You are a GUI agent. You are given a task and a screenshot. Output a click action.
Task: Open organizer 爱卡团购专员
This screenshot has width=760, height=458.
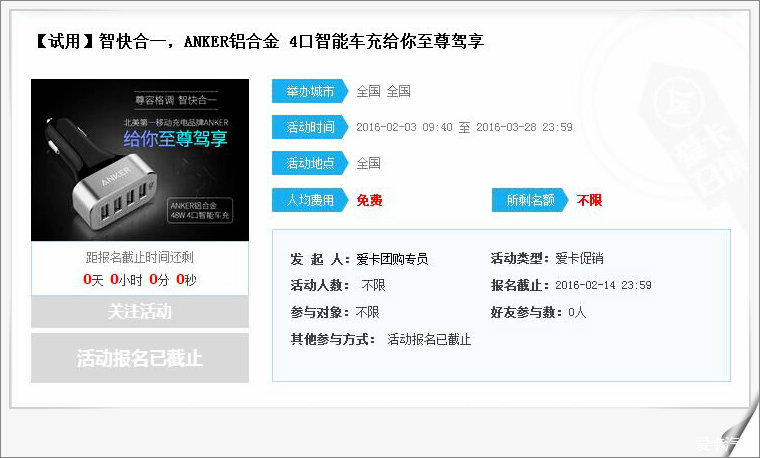tap(392, 259)
